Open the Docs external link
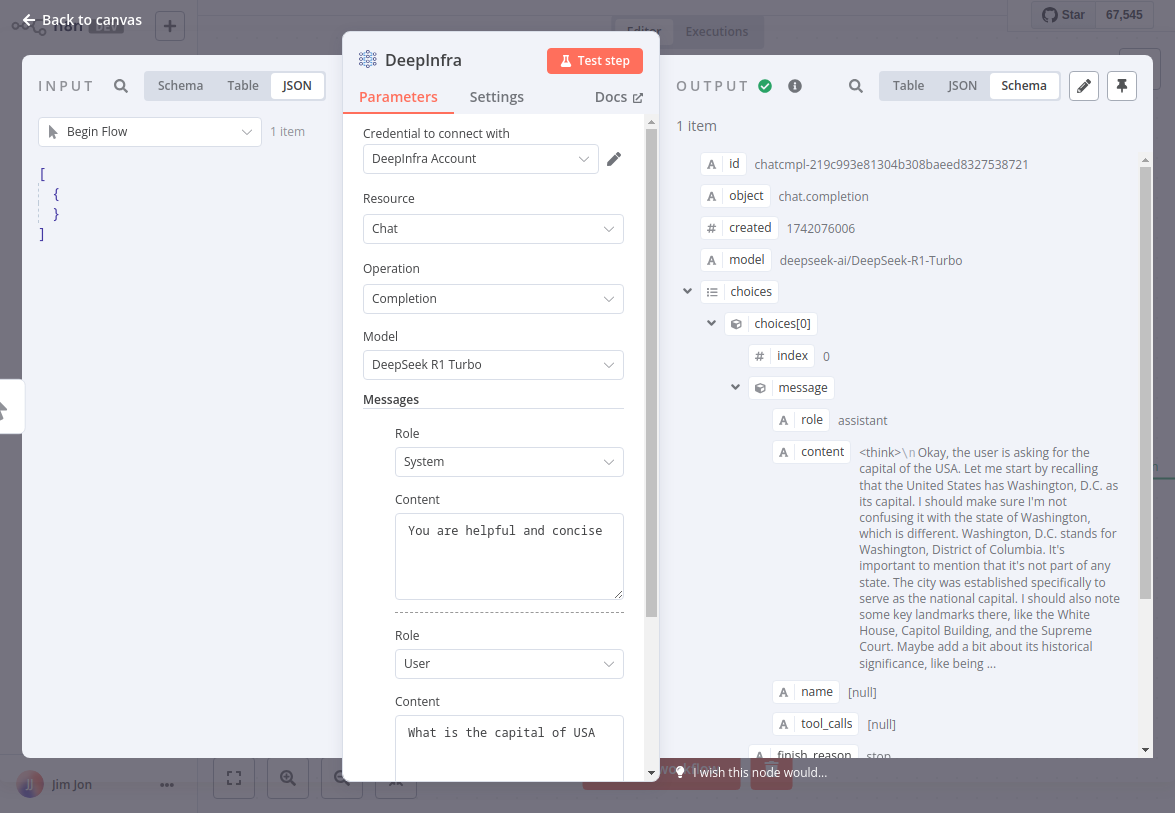Screen dimensions: 1175x813 pyautogui.click(x=618, y=97)
